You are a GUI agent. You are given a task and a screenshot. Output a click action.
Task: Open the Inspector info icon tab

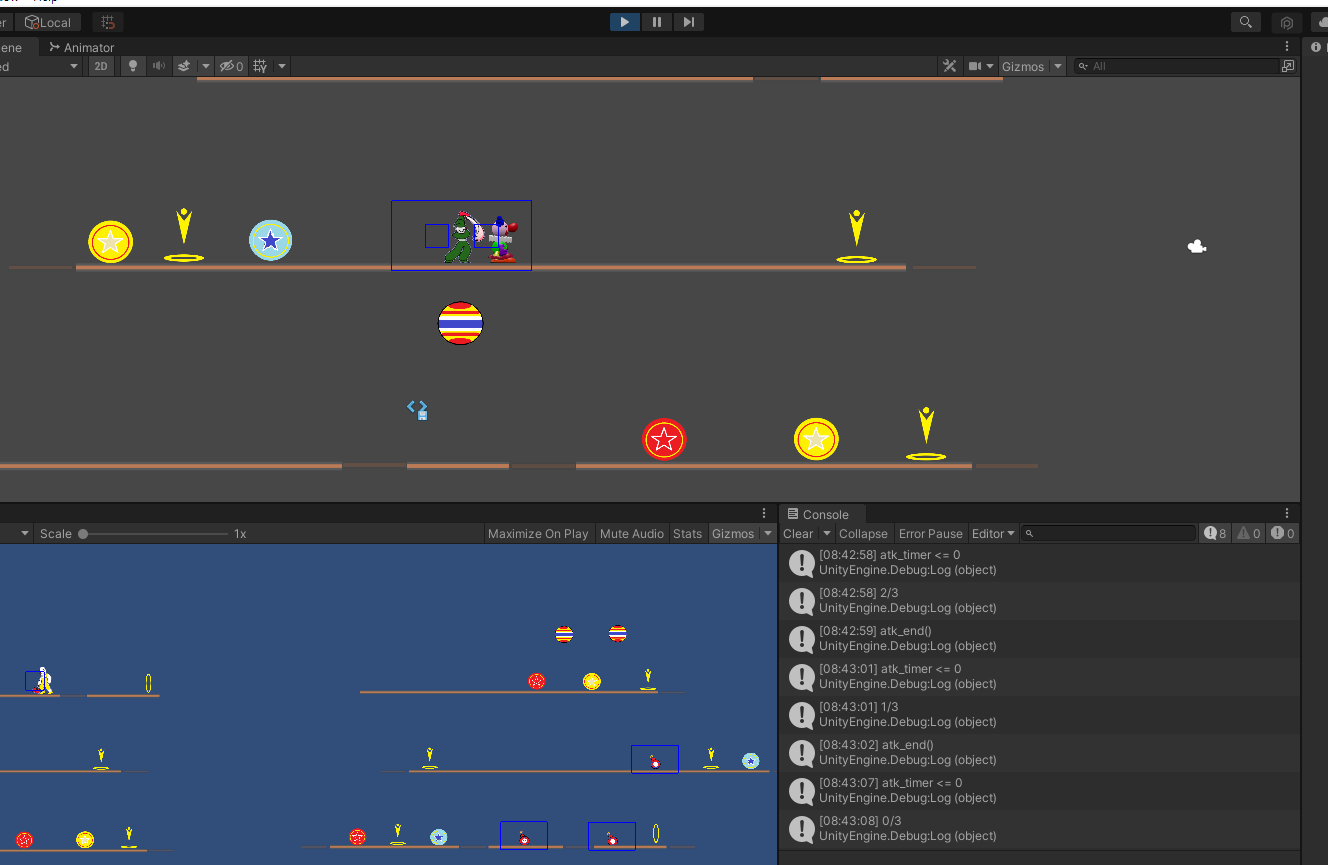1316,47
